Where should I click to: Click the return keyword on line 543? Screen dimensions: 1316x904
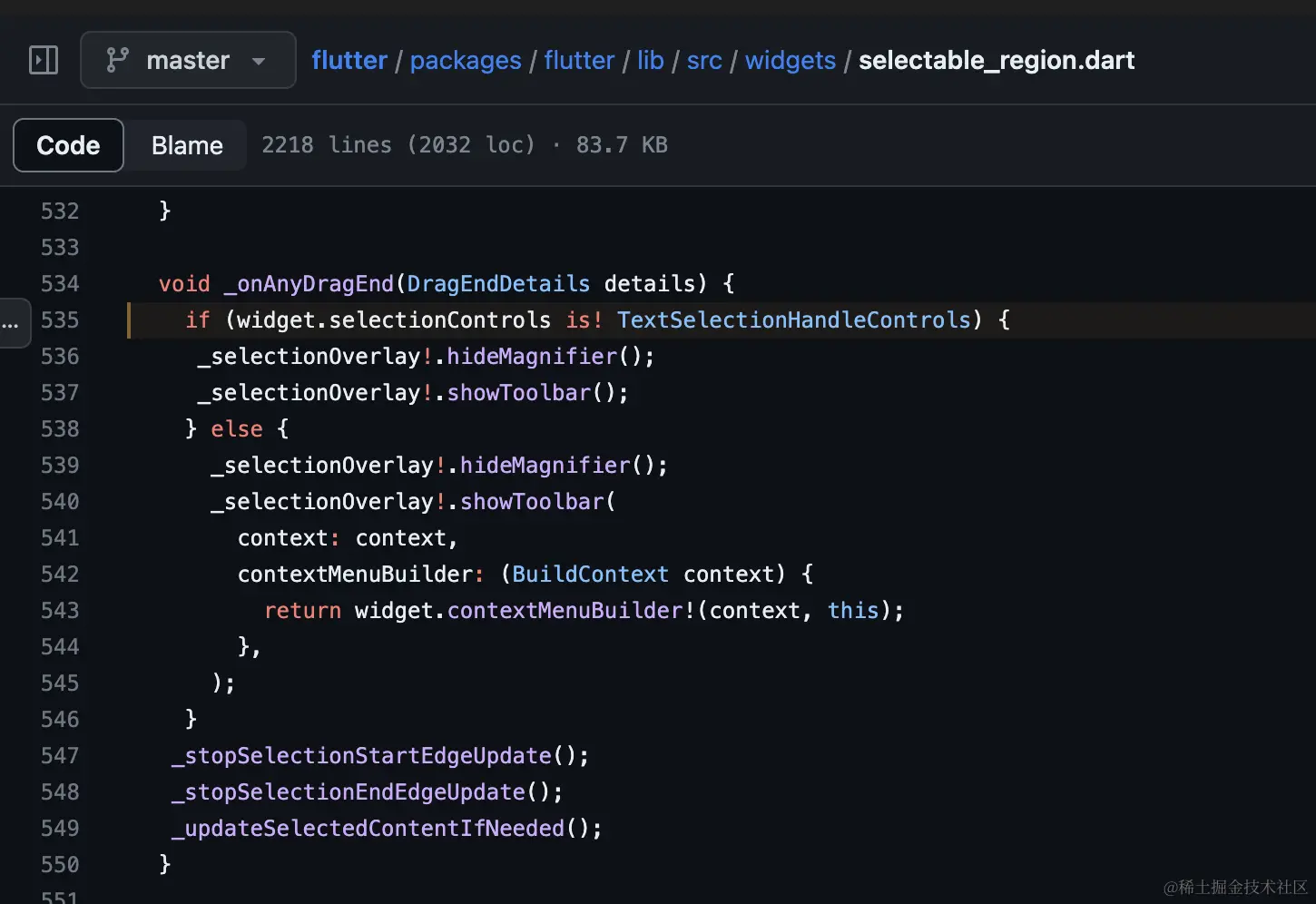[x=302, y=611]
